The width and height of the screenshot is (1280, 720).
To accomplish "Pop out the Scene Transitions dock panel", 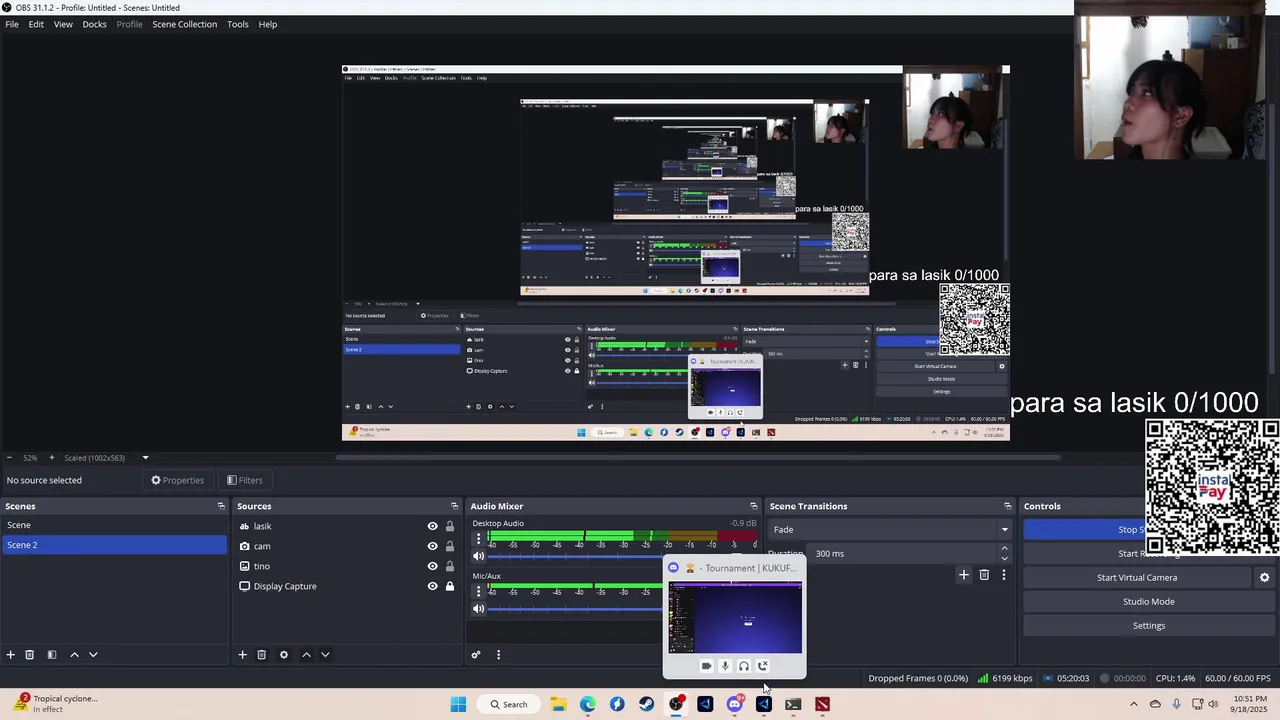I will click(x=1007, y=506).
